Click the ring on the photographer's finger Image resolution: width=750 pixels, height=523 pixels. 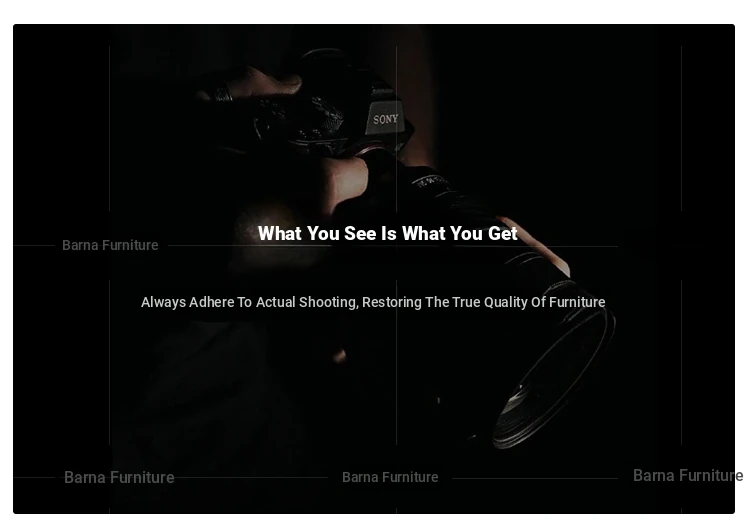click(223, 93)
